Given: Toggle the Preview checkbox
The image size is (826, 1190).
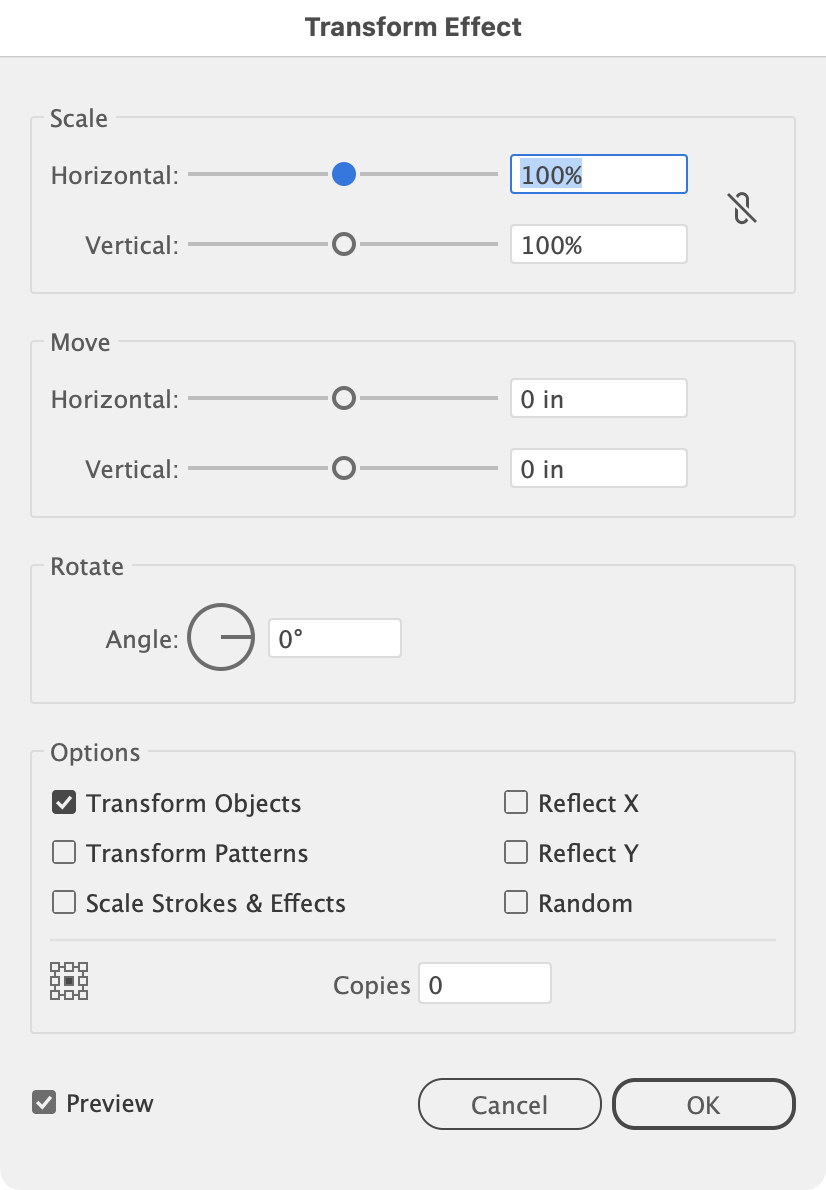Looking at the screenshot, I should (44, 1102).
